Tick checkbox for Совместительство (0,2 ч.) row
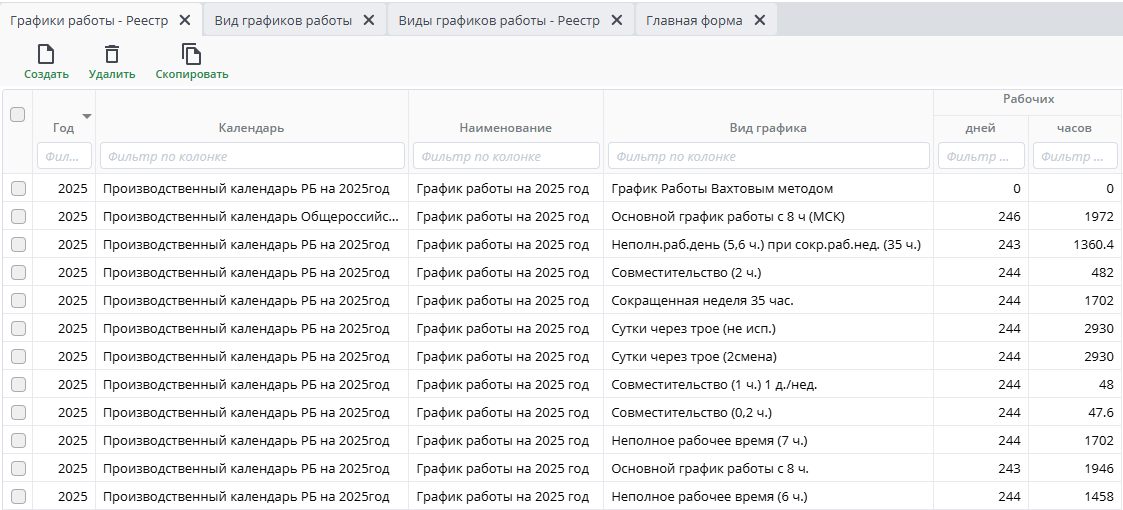 tap(18, 412)
